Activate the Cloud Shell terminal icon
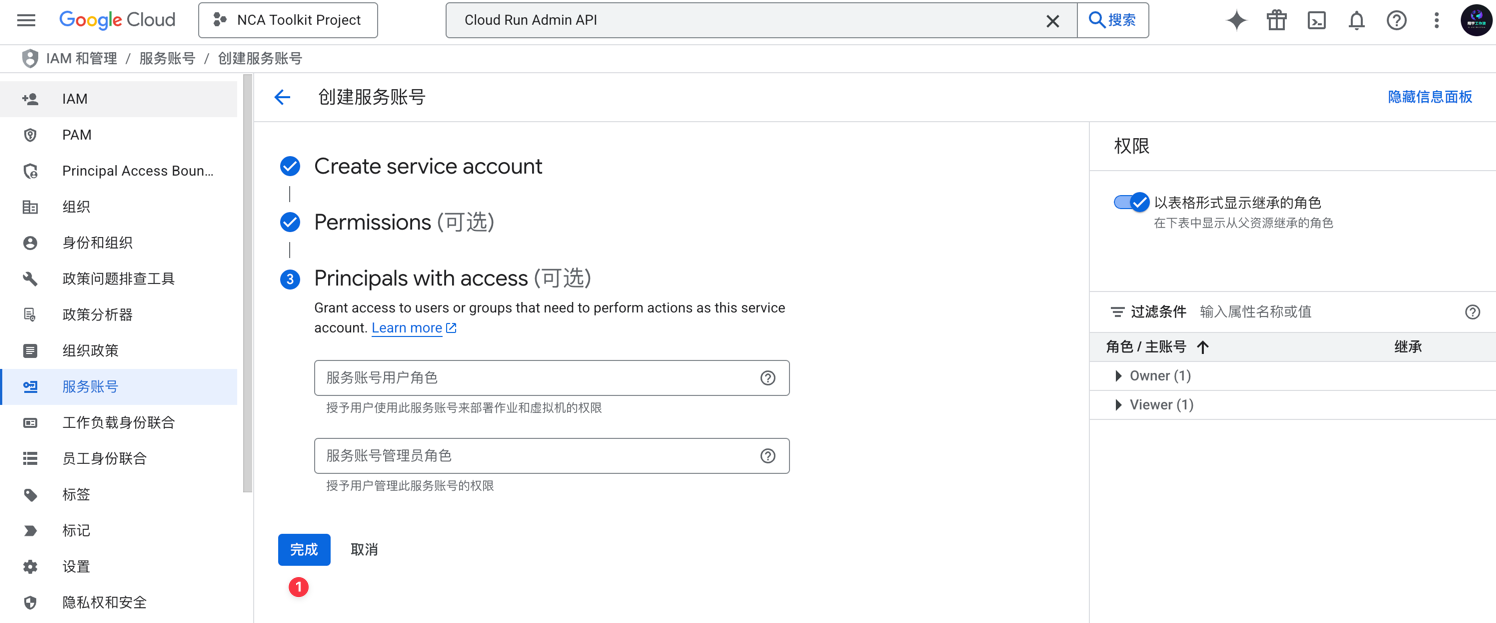 click(1316, 19)
